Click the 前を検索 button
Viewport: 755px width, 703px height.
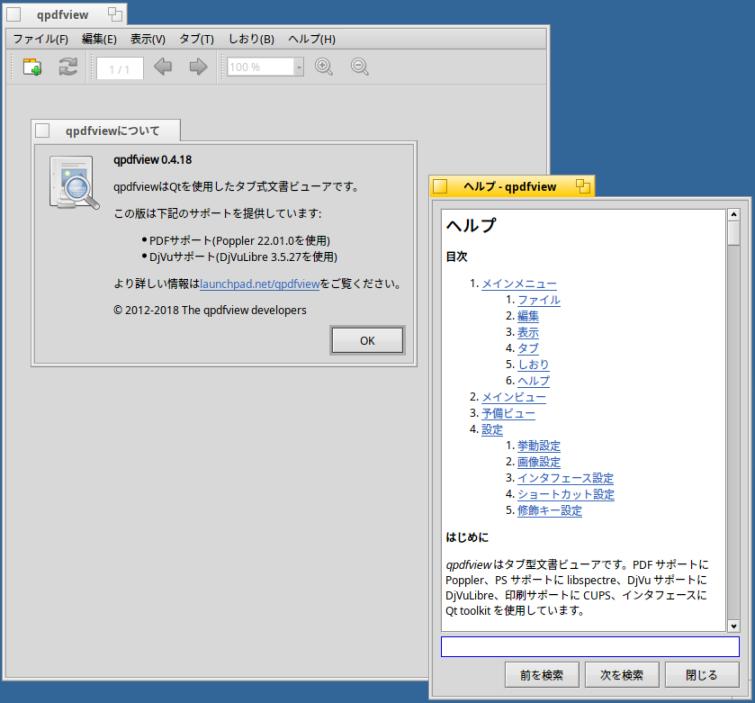click(x=542, y=675)
